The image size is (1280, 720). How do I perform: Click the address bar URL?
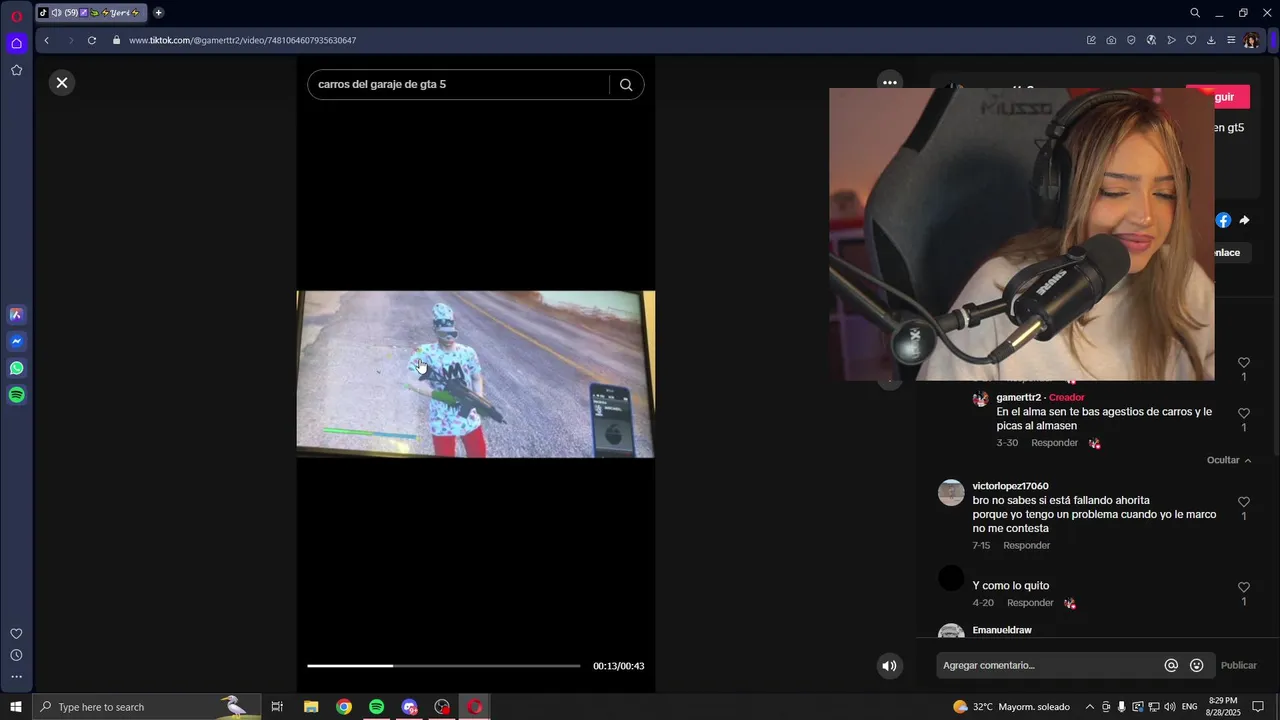[x=242, y=41]
